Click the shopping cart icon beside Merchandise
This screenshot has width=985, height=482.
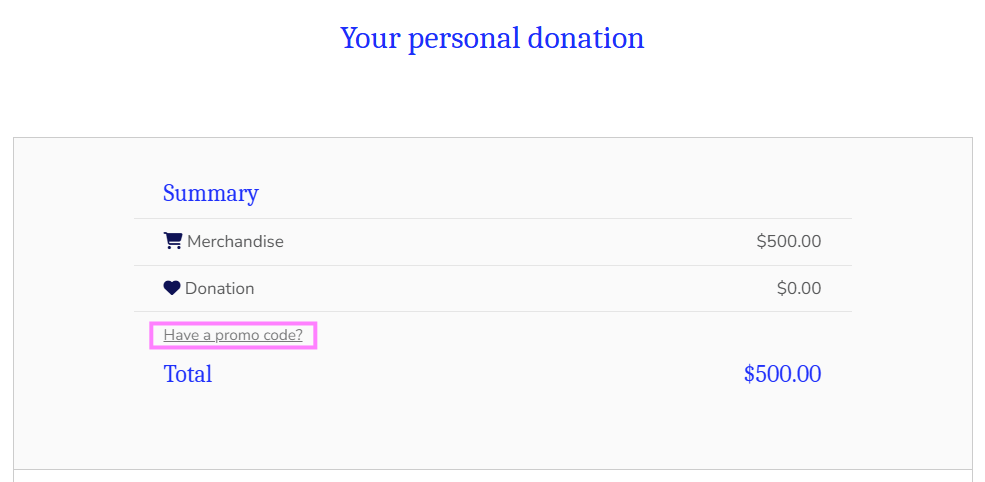point(173,241)
